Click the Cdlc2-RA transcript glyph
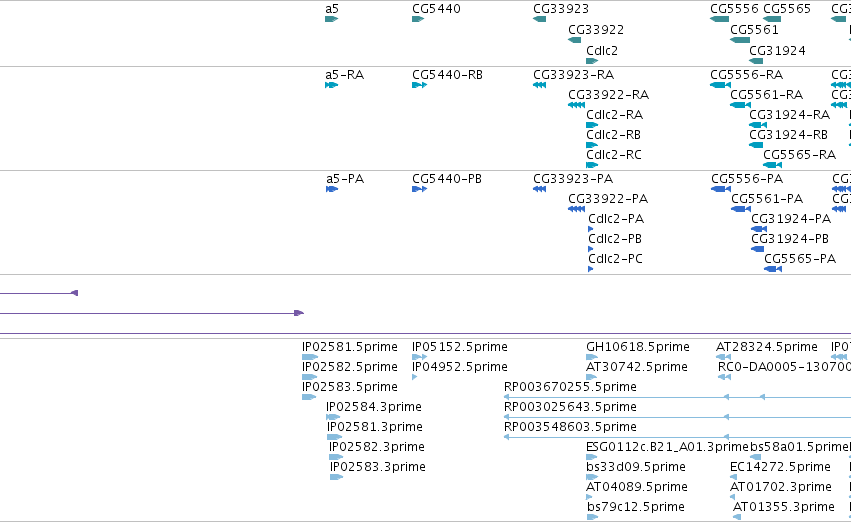The height and width of the screenshot is (522, 851). (x=592, y=125)
